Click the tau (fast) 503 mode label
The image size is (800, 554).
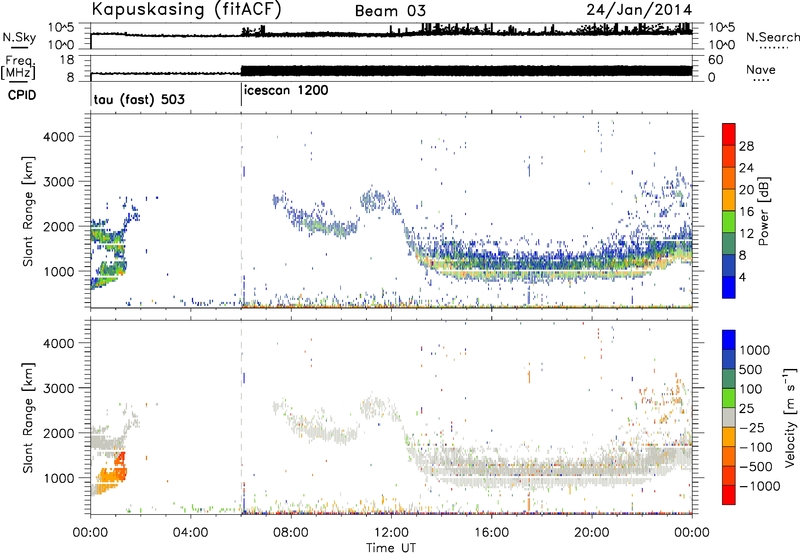139,99
